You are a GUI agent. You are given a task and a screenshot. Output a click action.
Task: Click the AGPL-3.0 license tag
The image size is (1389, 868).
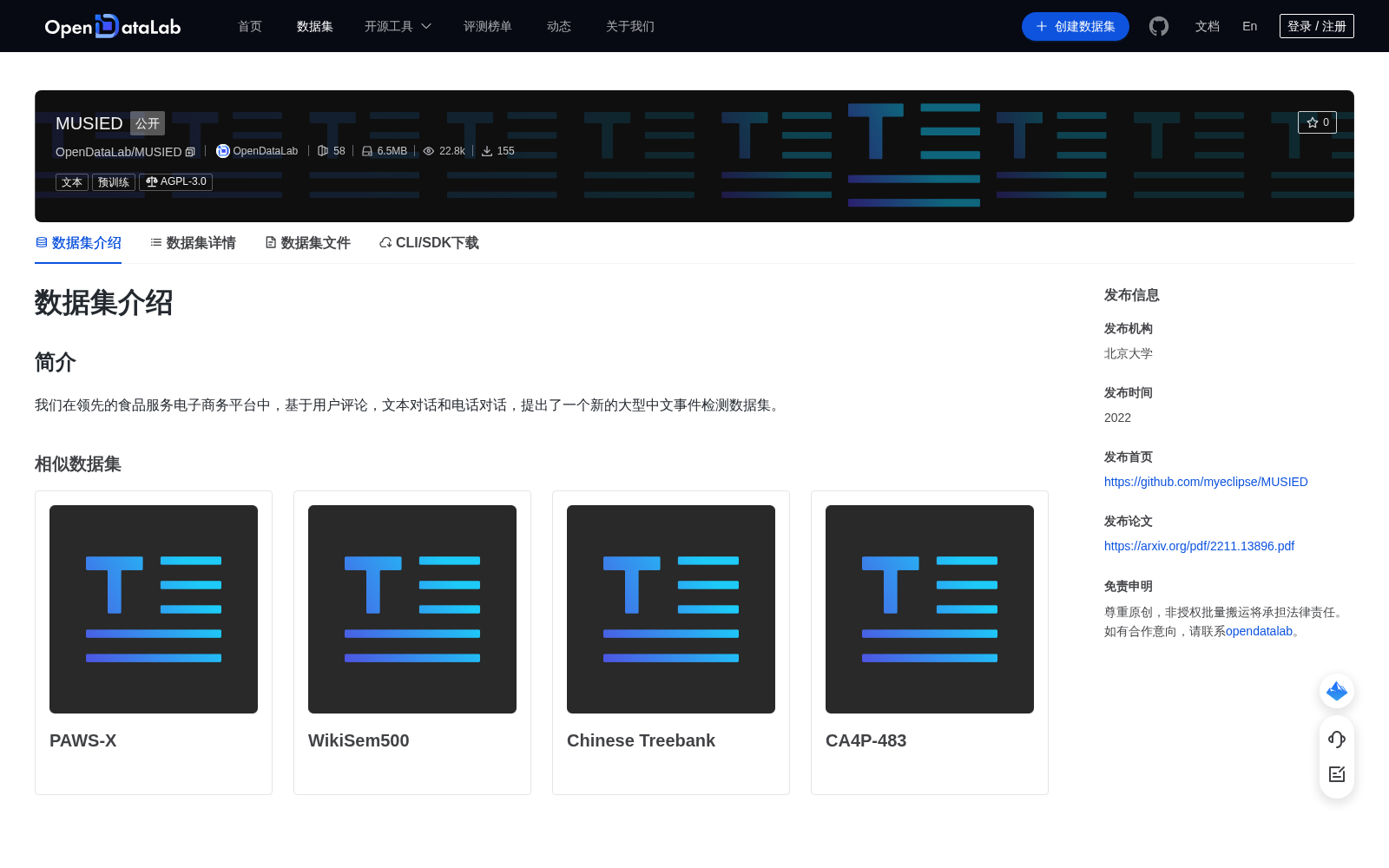176,181
